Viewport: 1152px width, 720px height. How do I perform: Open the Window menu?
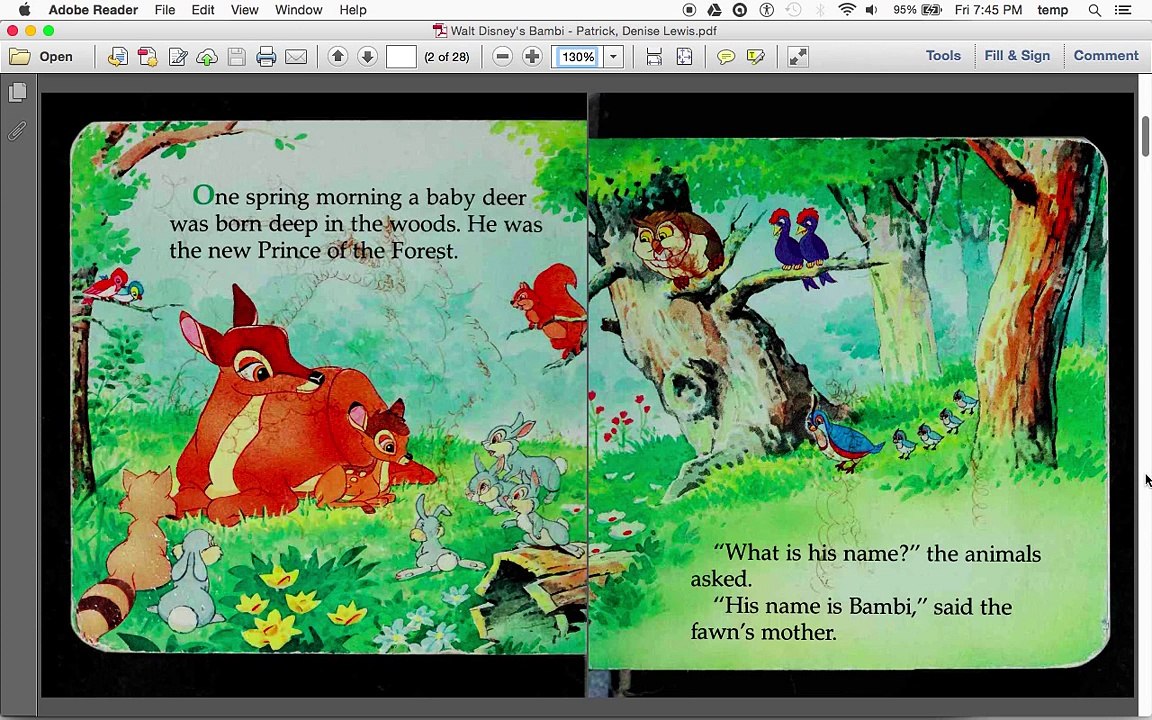click(x=298, y=10)
